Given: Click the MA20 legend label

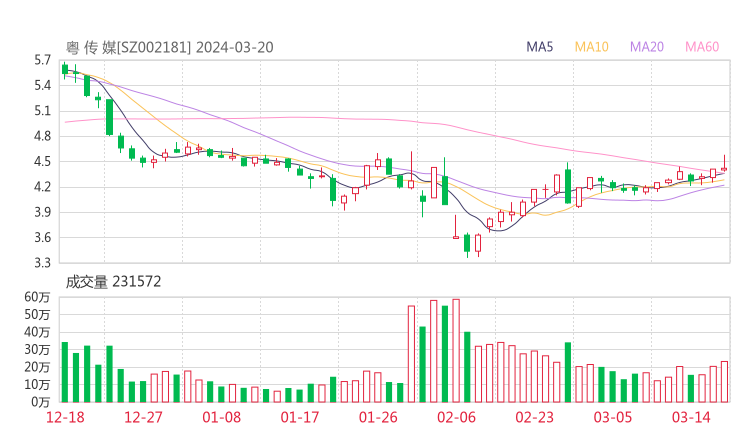Looking at the screenshot, I should (x=647, y=47).
